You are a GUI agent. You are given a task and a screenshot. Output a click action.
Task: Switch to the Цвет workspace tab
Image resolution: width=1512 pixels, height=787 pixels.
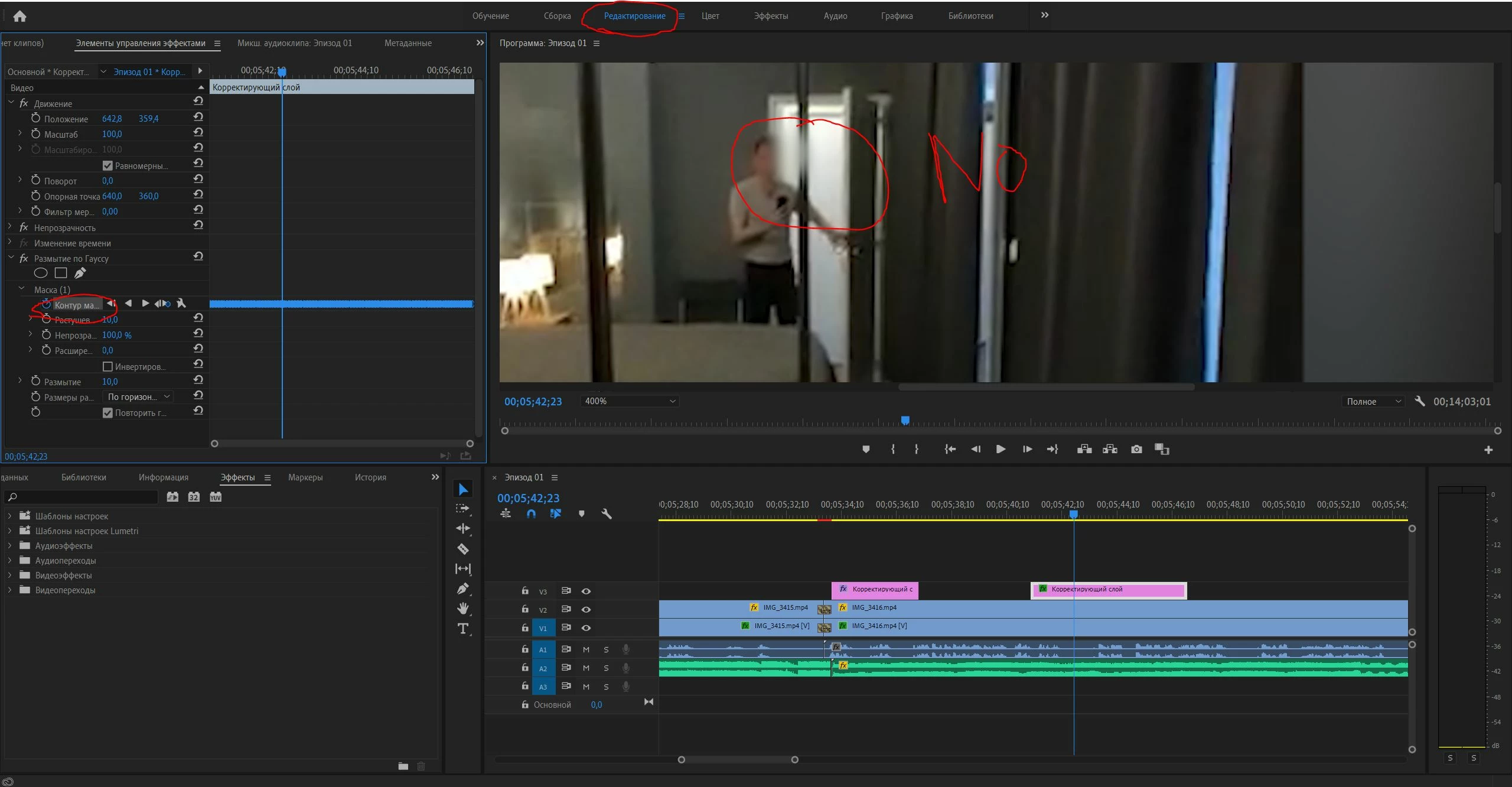710,16
